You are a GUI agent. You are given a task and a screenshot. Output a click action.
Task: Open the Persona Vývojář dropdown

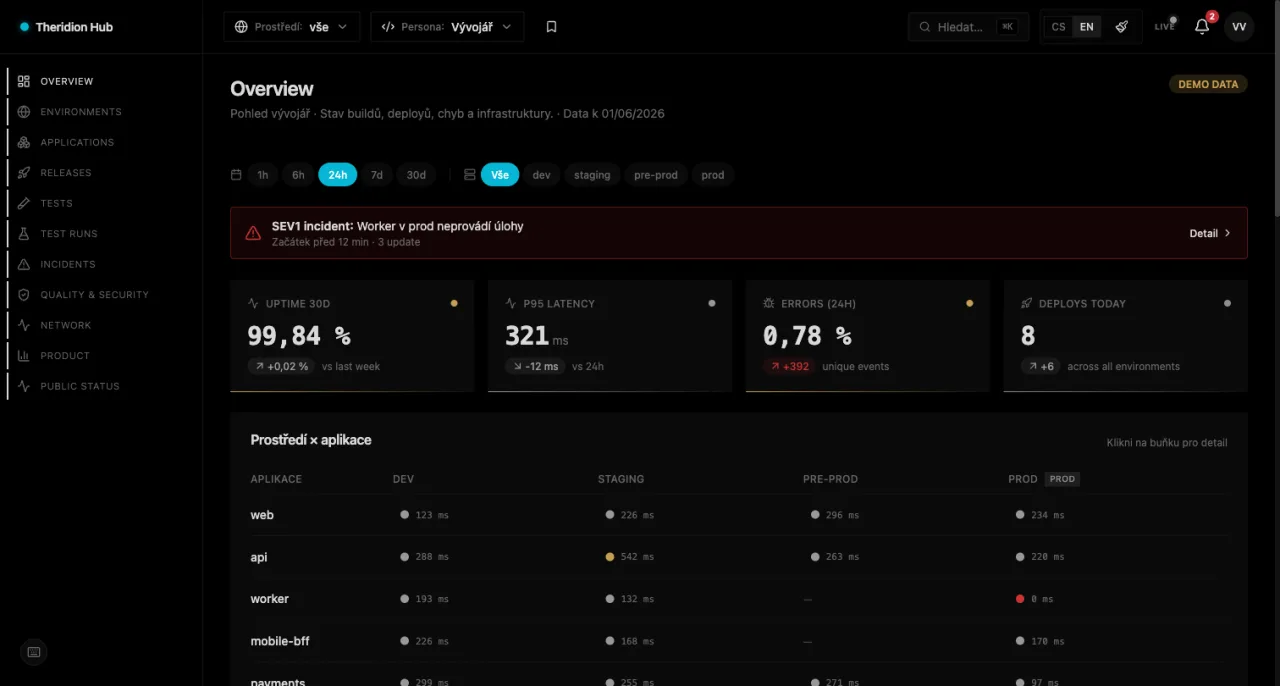[447, 27]
